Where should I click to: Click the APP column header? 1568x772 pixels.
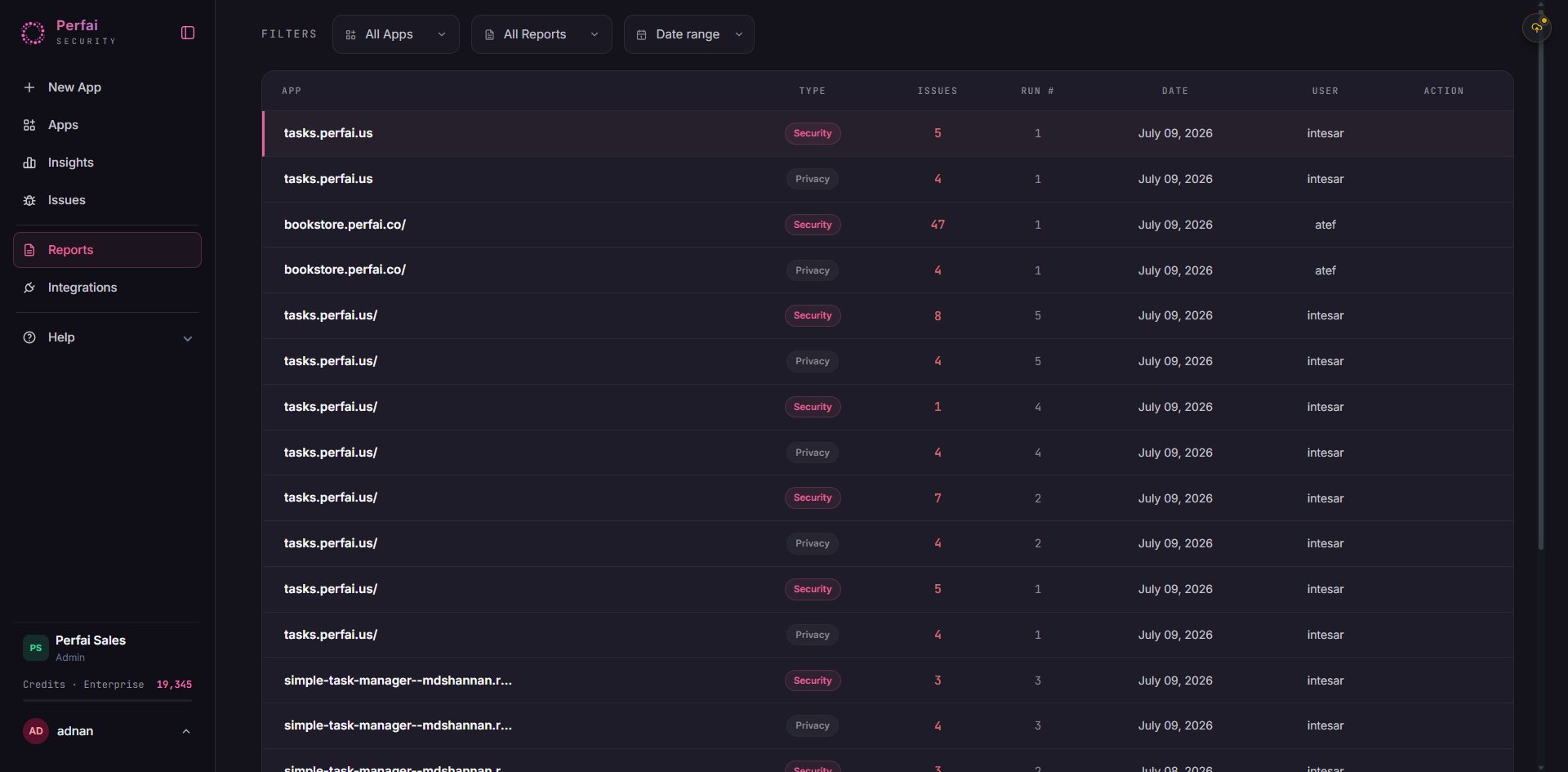pyautogui.click(x=292, y=91)
